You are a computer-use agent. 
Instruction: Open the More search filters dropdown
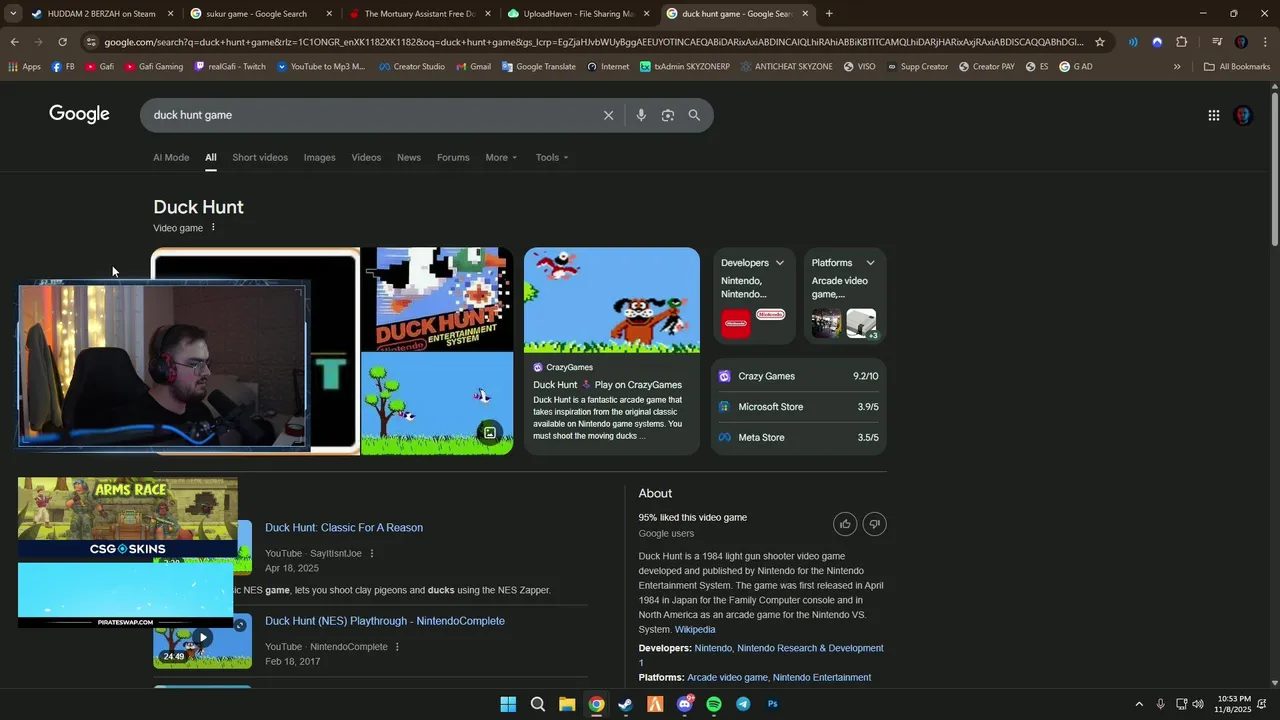pyautogui.click(x=501, y=157)
